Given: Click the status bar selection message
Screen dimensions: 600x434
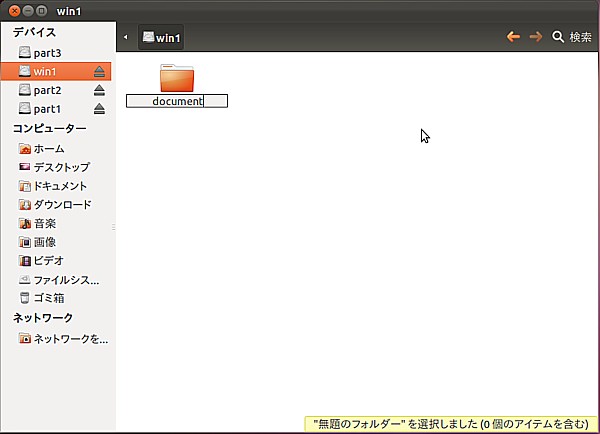Looking at the screenshot, I should (451, 424).
